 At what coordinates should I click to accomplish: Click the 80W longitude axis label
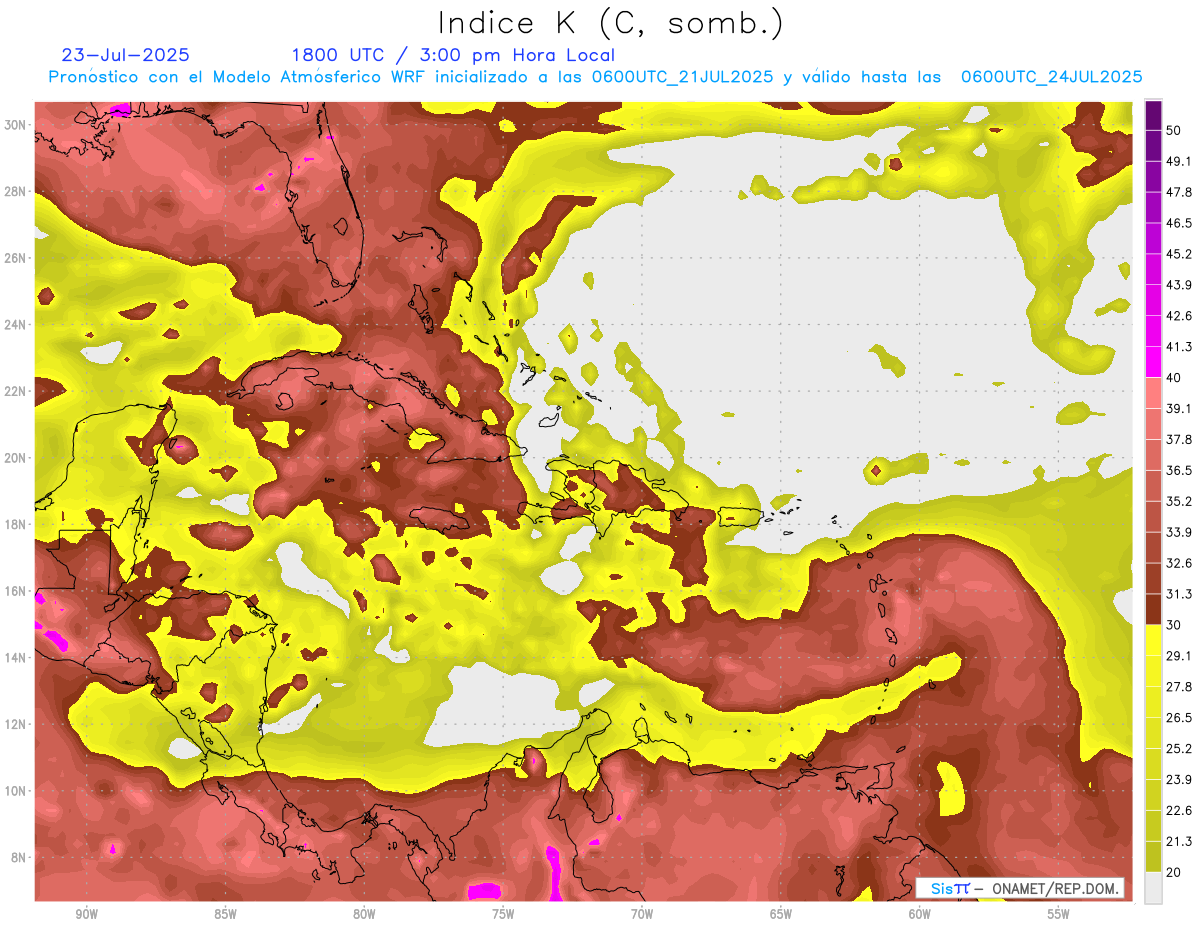tap(364, 914)
